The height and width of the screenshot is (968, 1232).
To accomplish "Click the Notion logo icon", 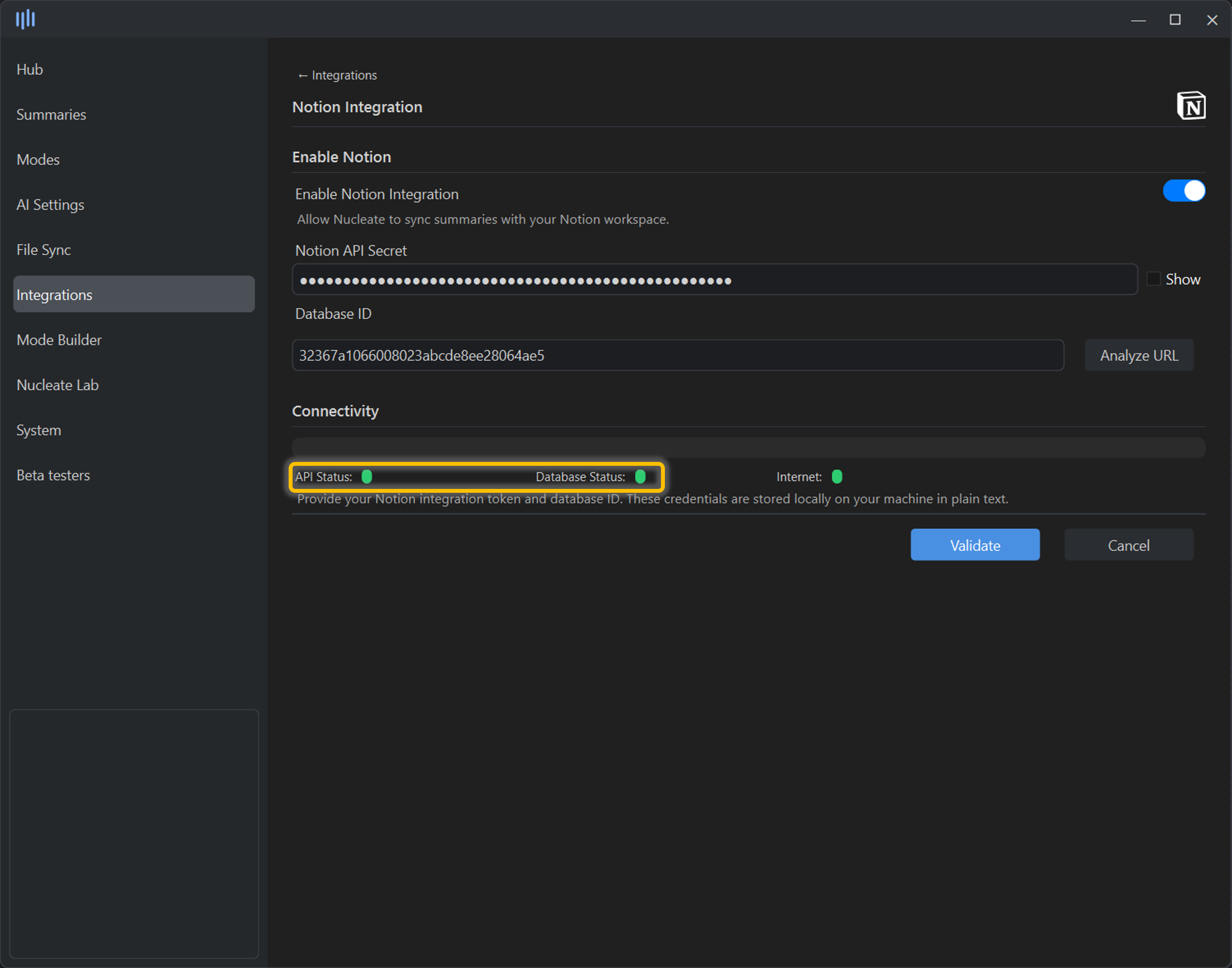I will (1191, 106).
